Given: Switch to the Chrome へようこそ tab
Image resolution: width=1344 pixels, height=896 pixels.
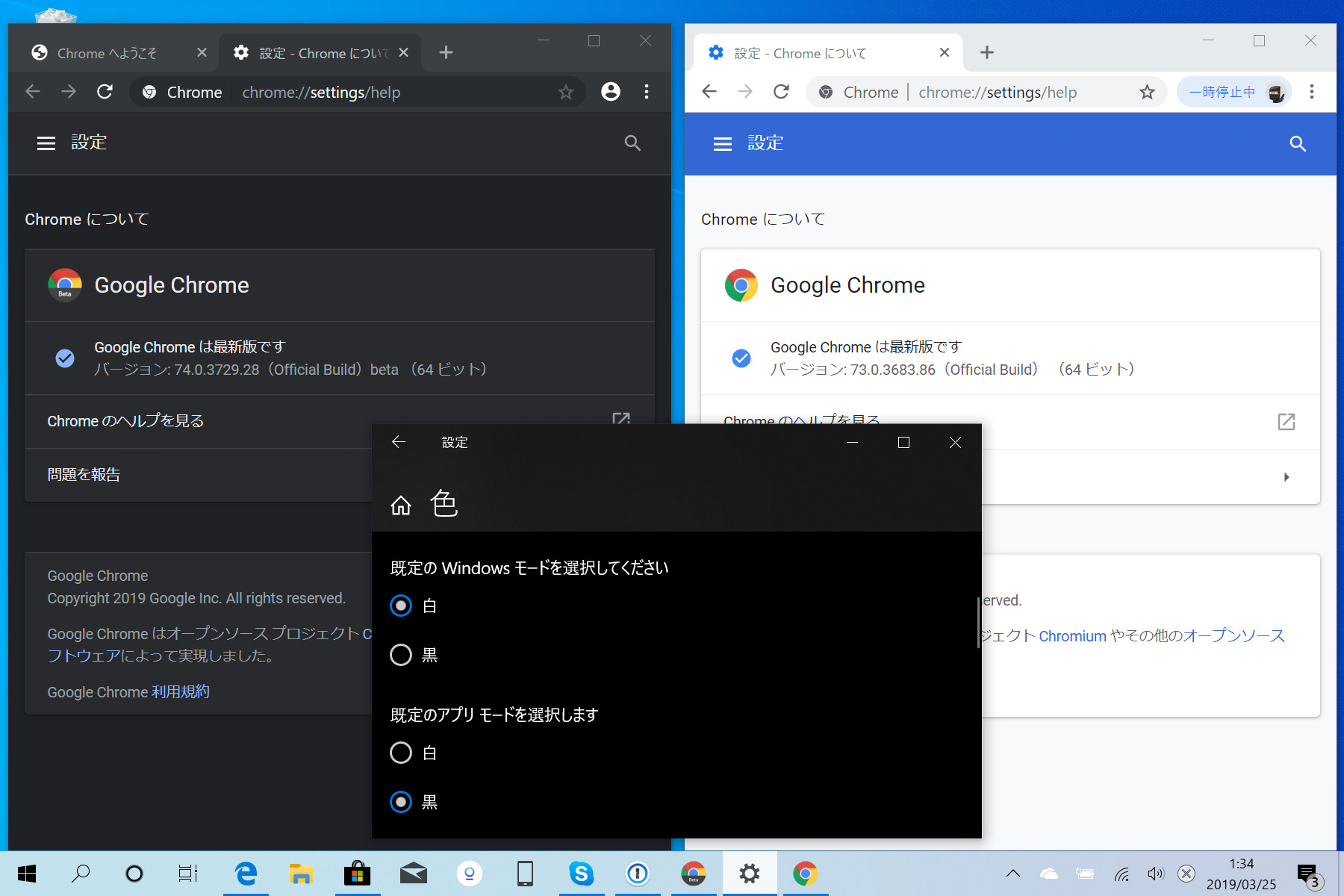Looking at the screenshot, I should [108, 52].
